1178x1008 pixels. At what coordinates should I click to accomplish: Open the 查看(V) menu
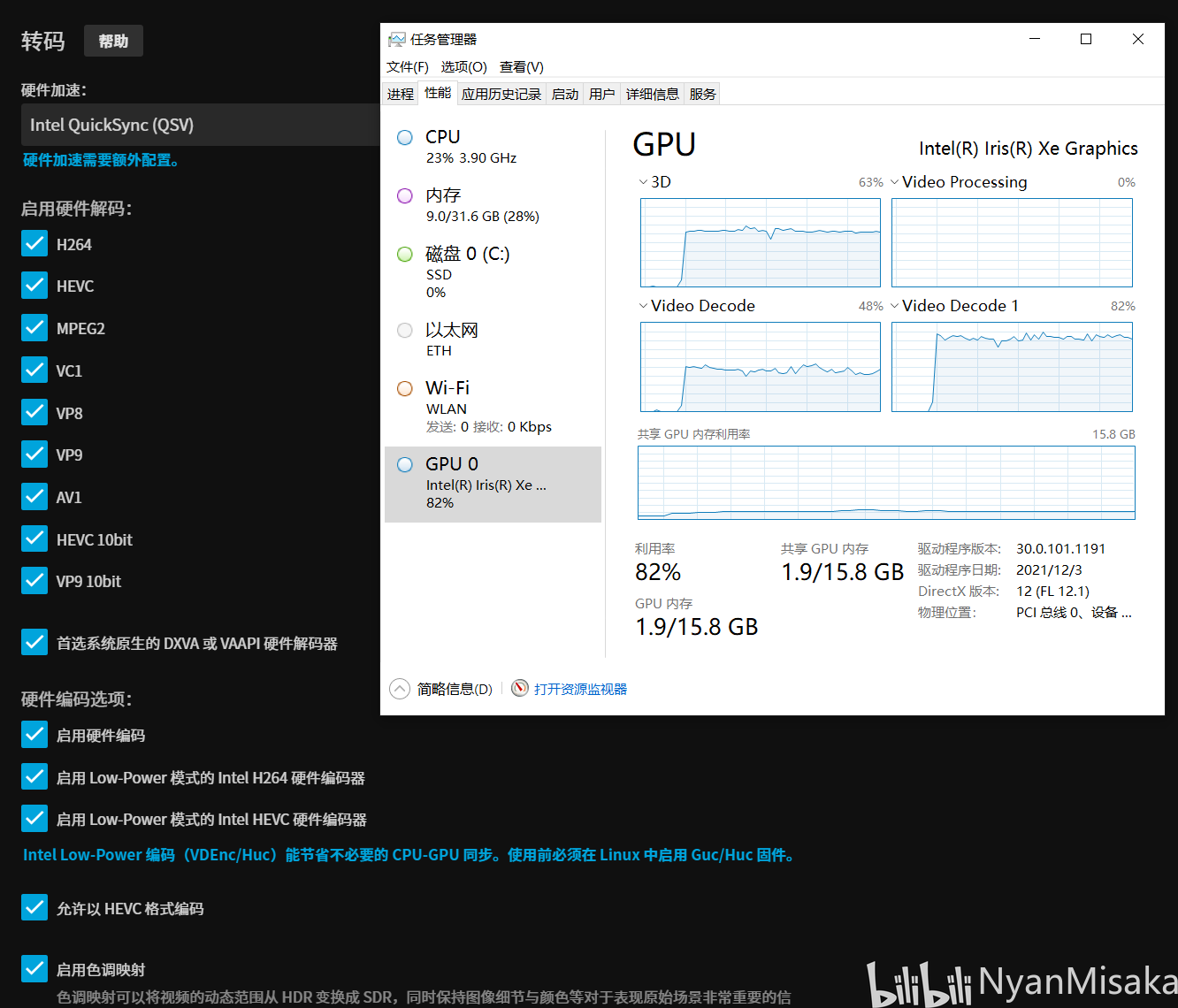(x=522, y=67)
